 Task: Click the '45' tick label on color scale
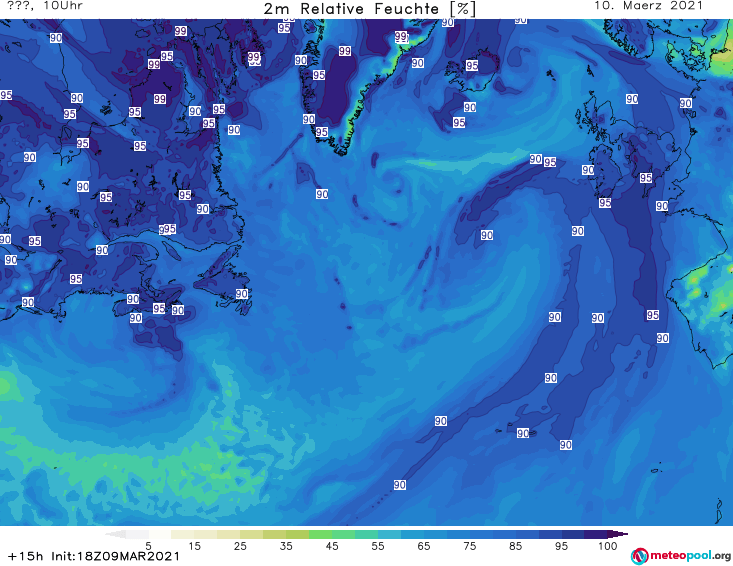332,546
